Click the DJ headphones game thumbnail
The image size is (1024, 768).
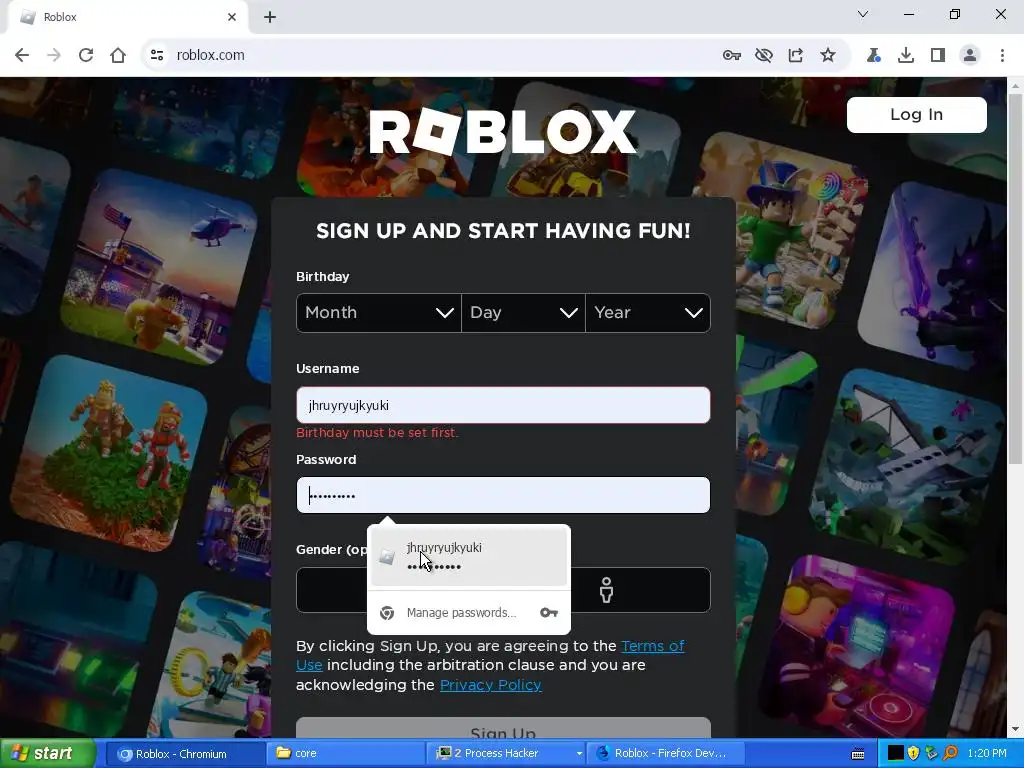pyautogui.click(x=857, y=647)
